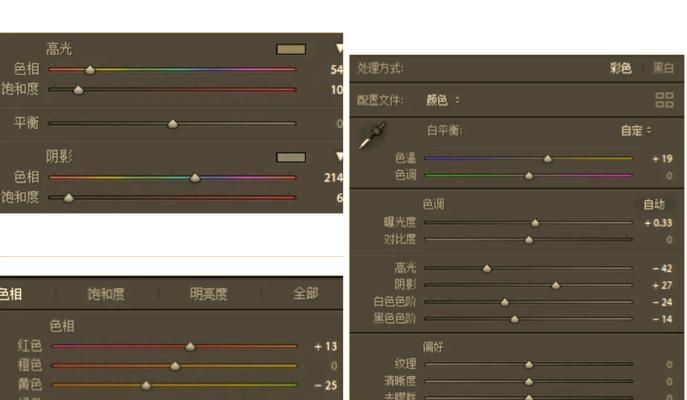
Task: Click the highlights color swatch
Action: click(291, 49)
